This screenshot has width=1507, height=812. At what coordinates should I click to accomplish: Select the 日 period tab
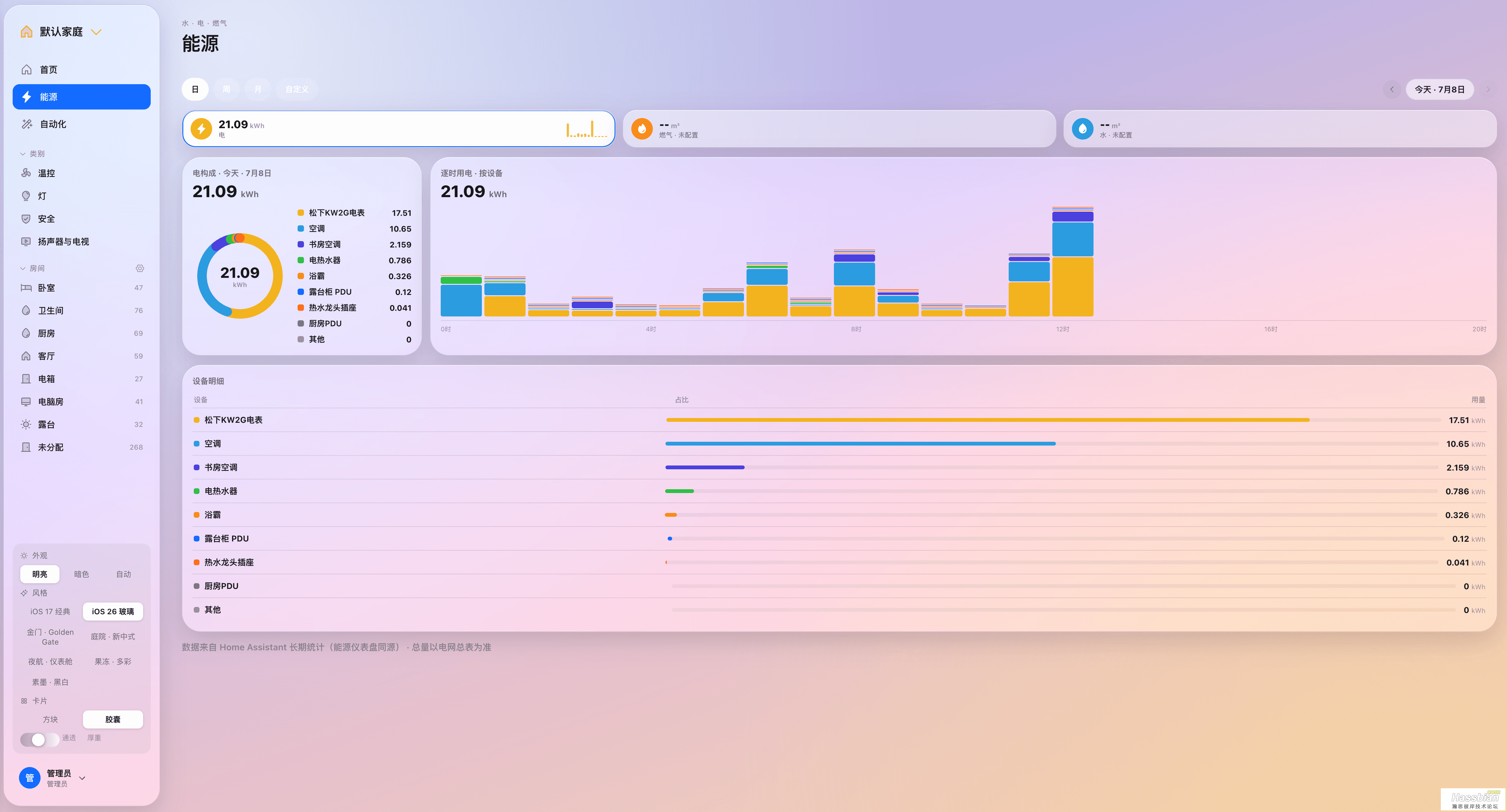pos(195,90)
